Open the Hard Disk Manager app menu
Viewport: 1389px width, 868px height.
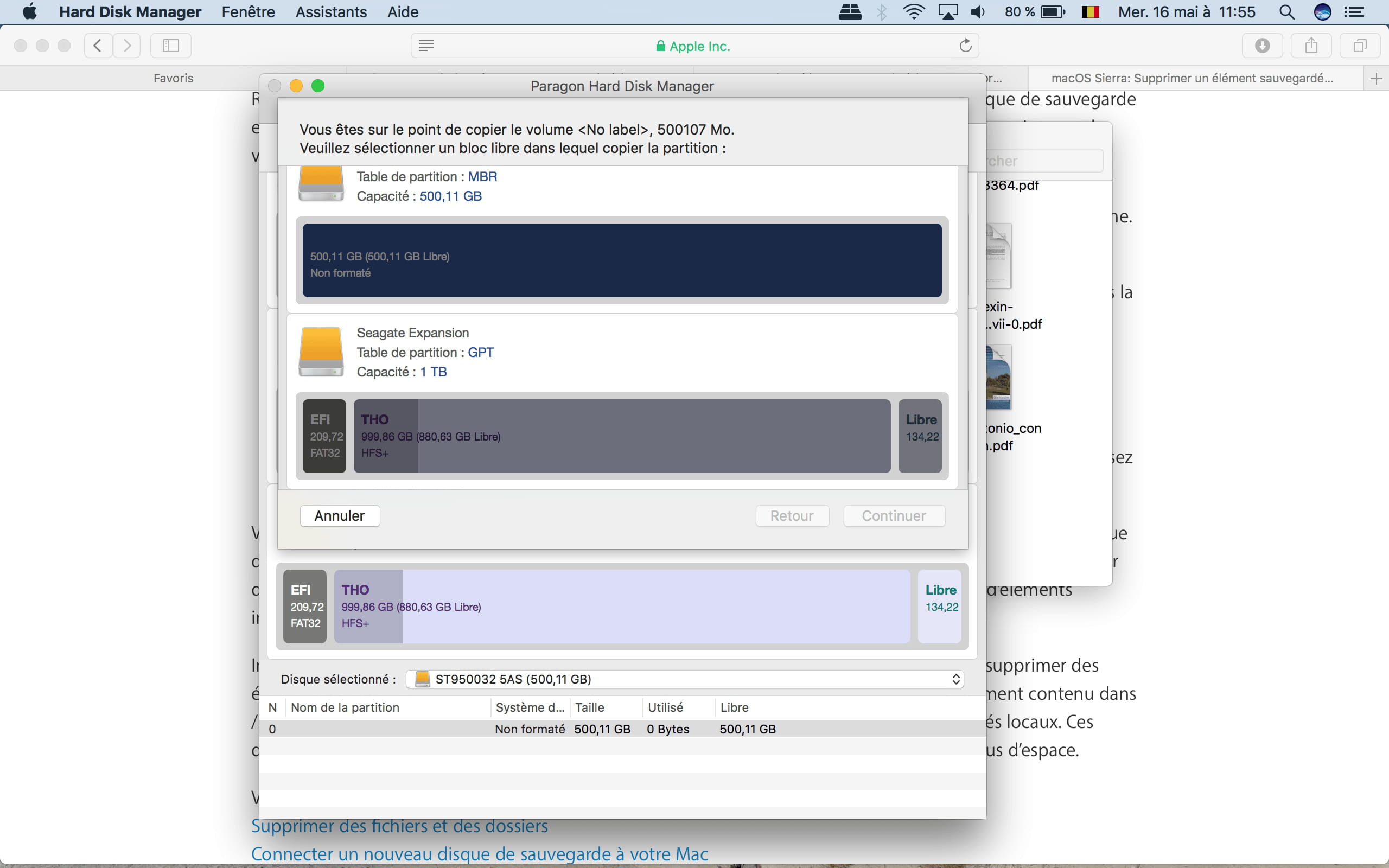point(130,11)
